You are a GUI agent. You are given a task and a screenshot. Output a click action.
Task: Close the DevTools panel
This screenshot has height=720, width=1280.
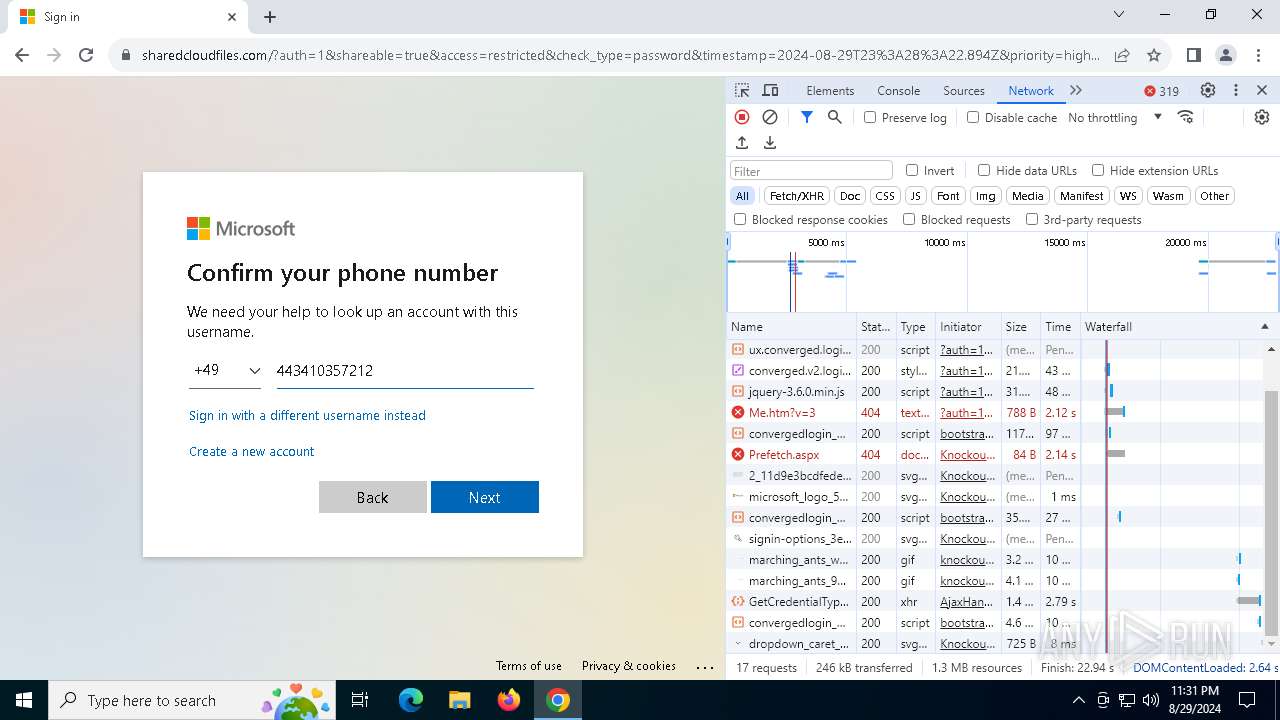click(x=1262, y=90)
